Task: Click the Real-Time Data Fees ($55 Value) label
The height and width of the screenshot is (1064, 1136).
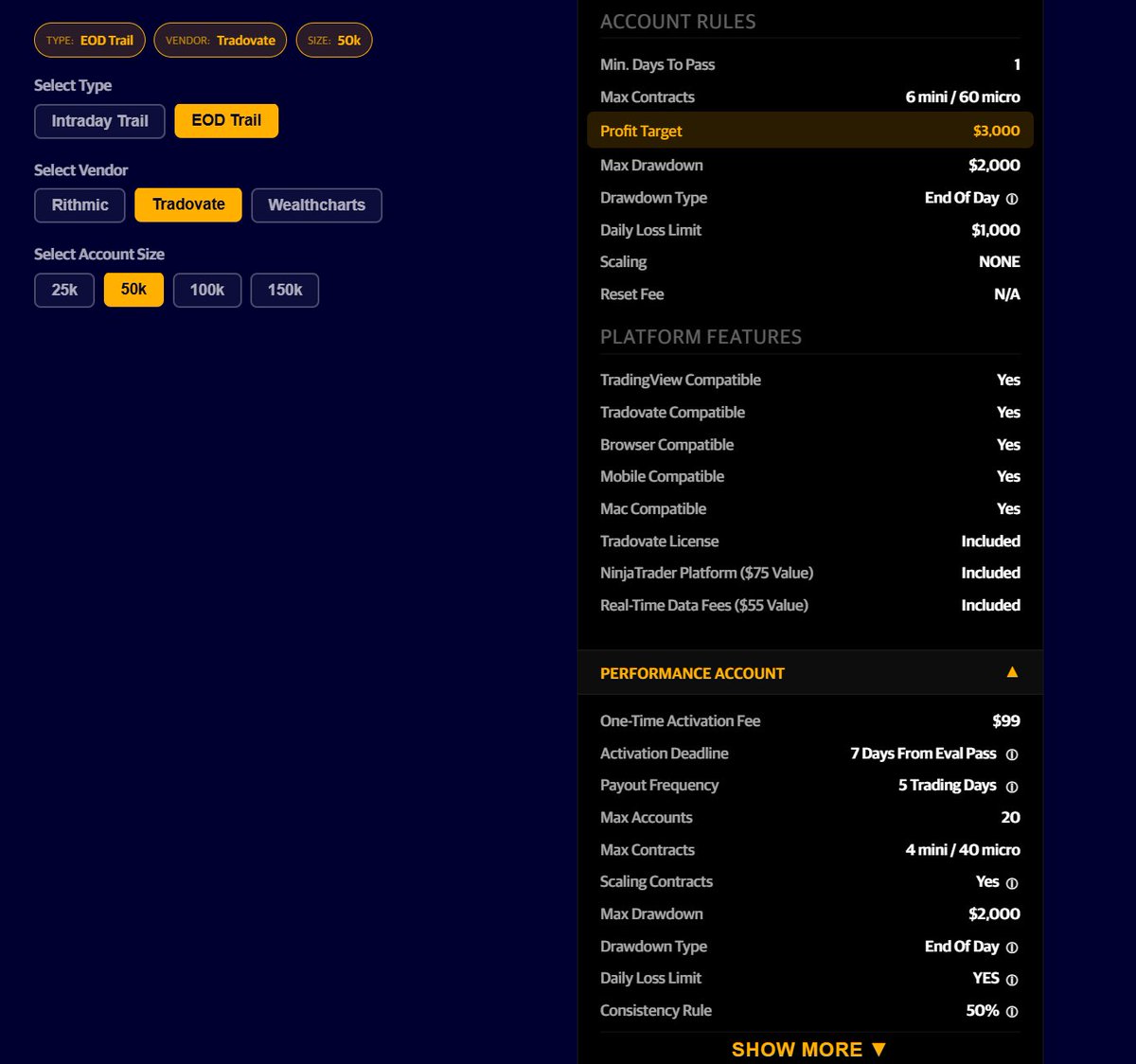Action: tap(704, 605)
